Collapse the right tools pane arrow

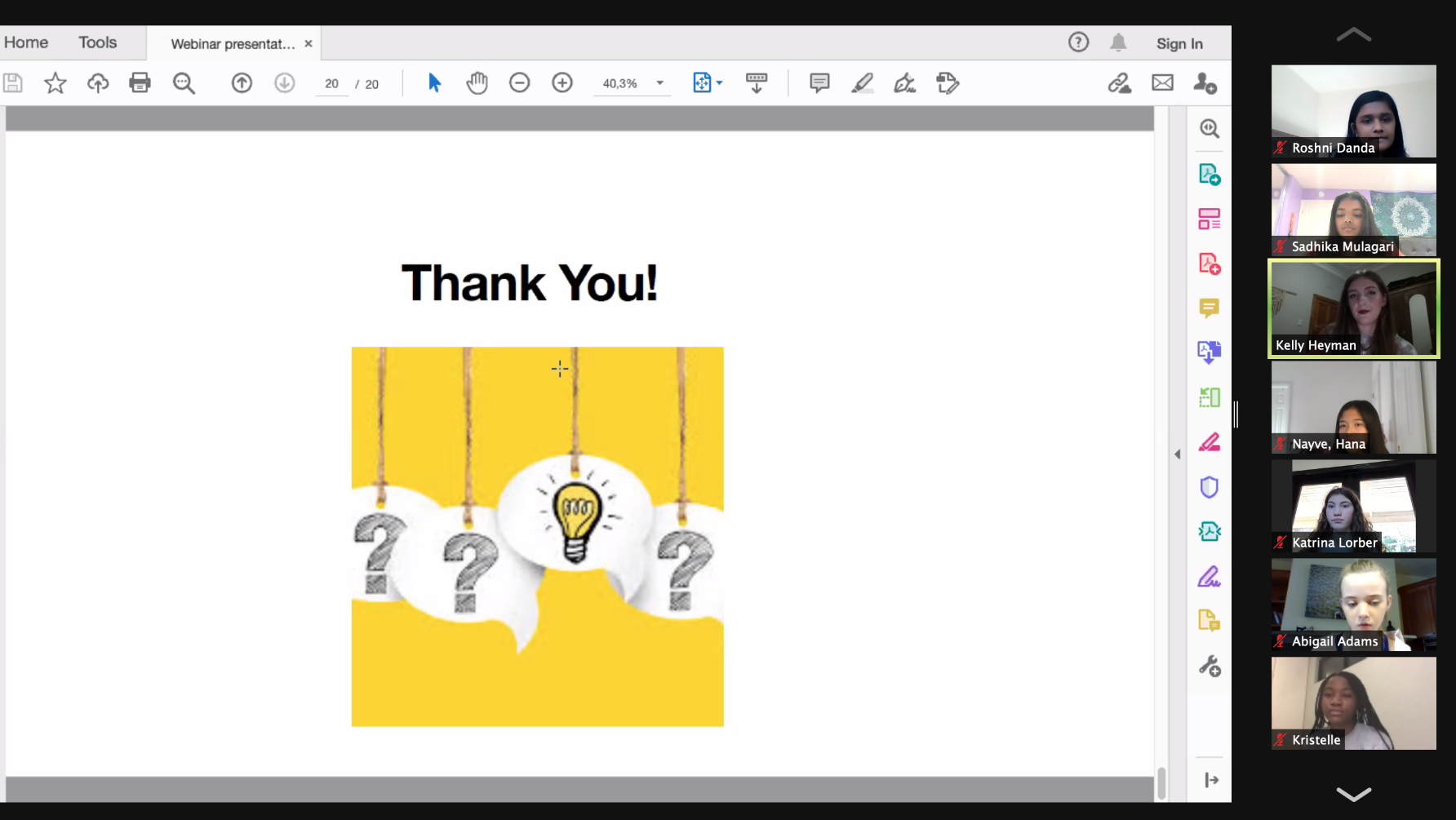coord(1178,454)
